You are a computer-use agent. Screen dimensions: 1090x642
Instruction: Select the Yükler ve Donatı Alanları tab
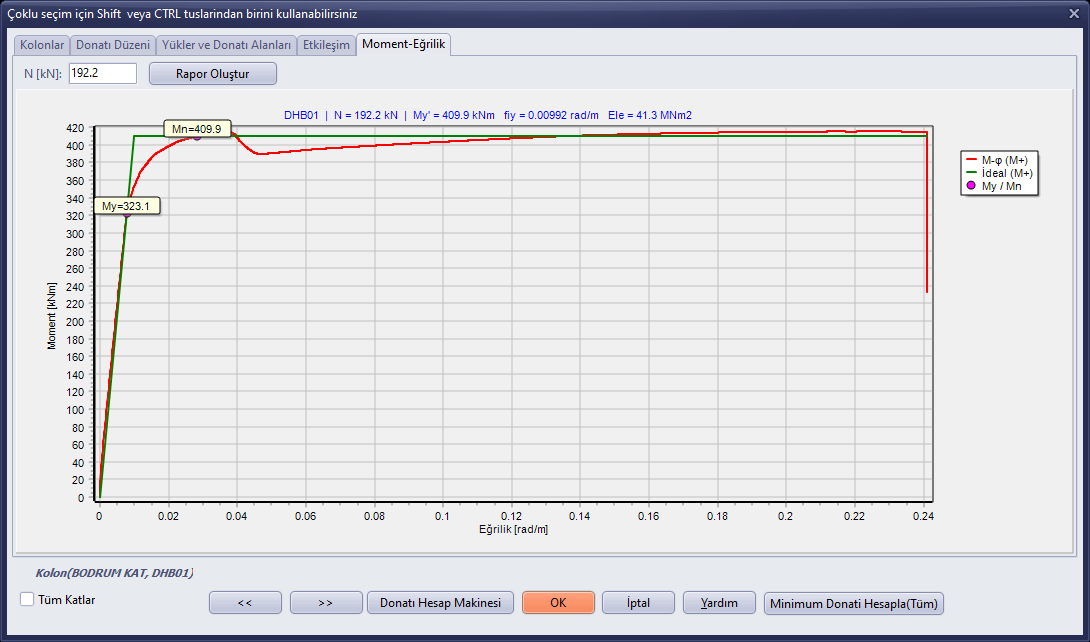[x=227, y=45]
